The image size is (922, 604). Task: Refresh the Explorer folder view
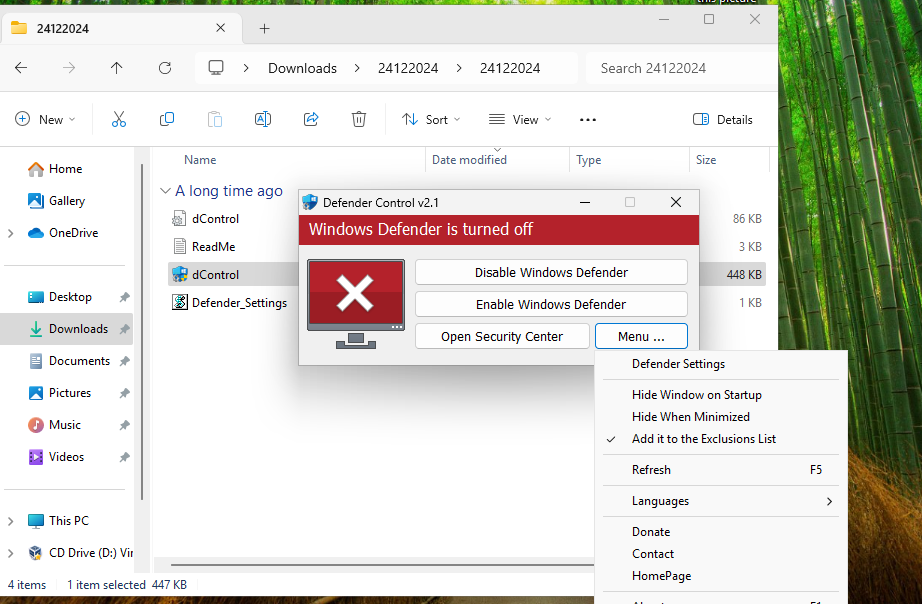tap(165, 68)
